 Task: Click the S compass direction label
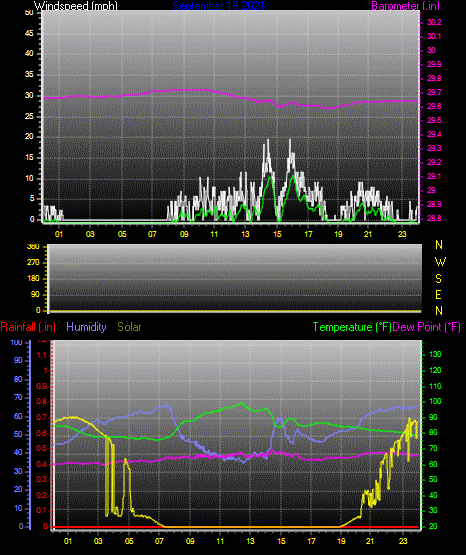[x=438, y=279]
